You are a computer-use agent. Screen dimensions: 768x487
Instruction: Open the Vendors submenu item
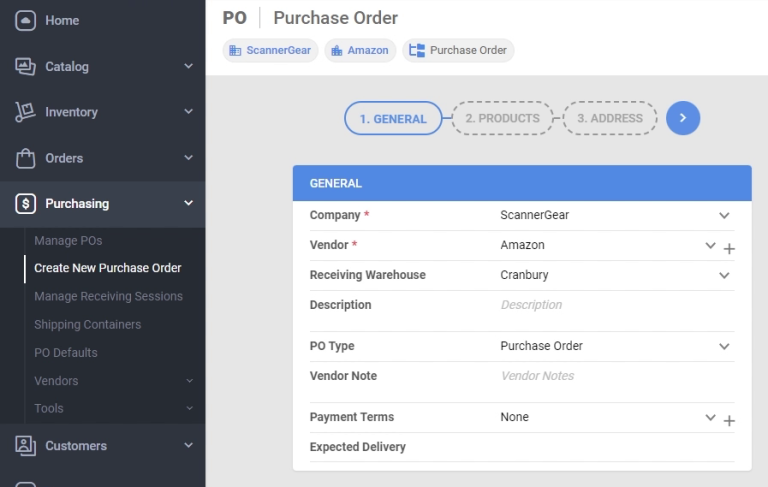coord(56,381)
